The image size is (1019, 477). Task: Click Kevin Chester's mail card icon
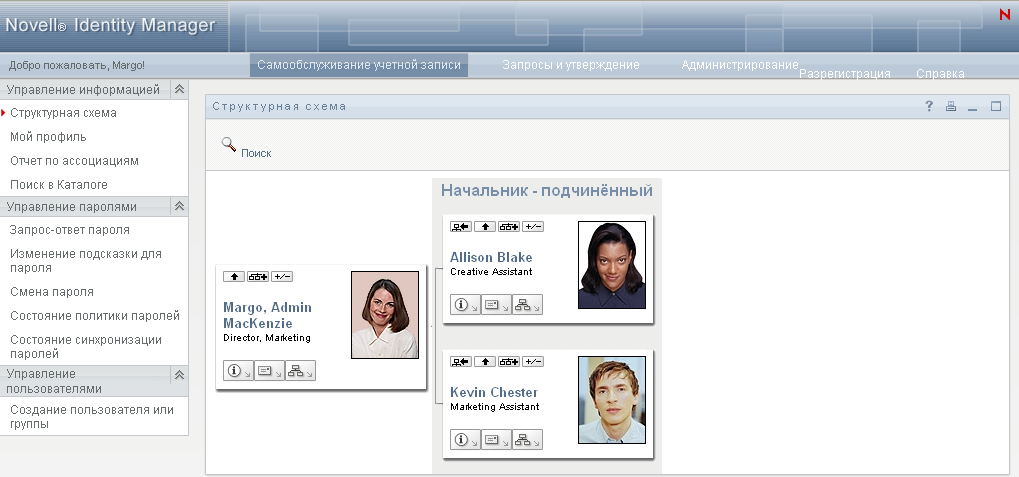coord(496,439)
